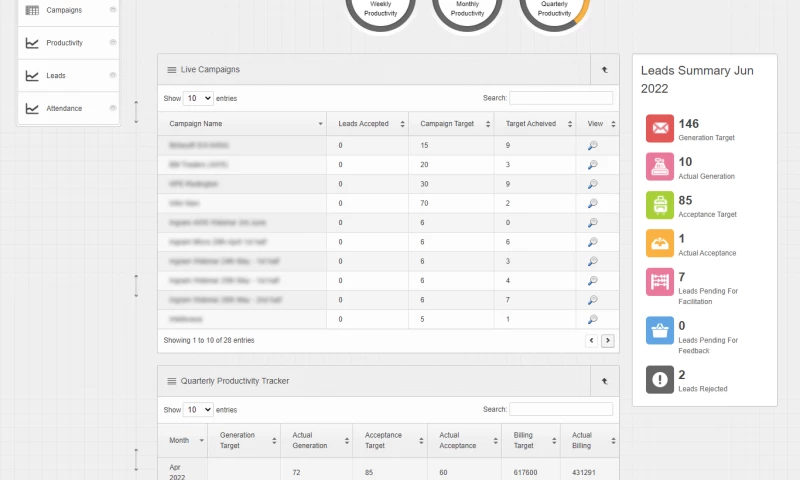This screenshot has width=800, height=480.
Task: View campaign with target 5
Action: pos(592,319)
